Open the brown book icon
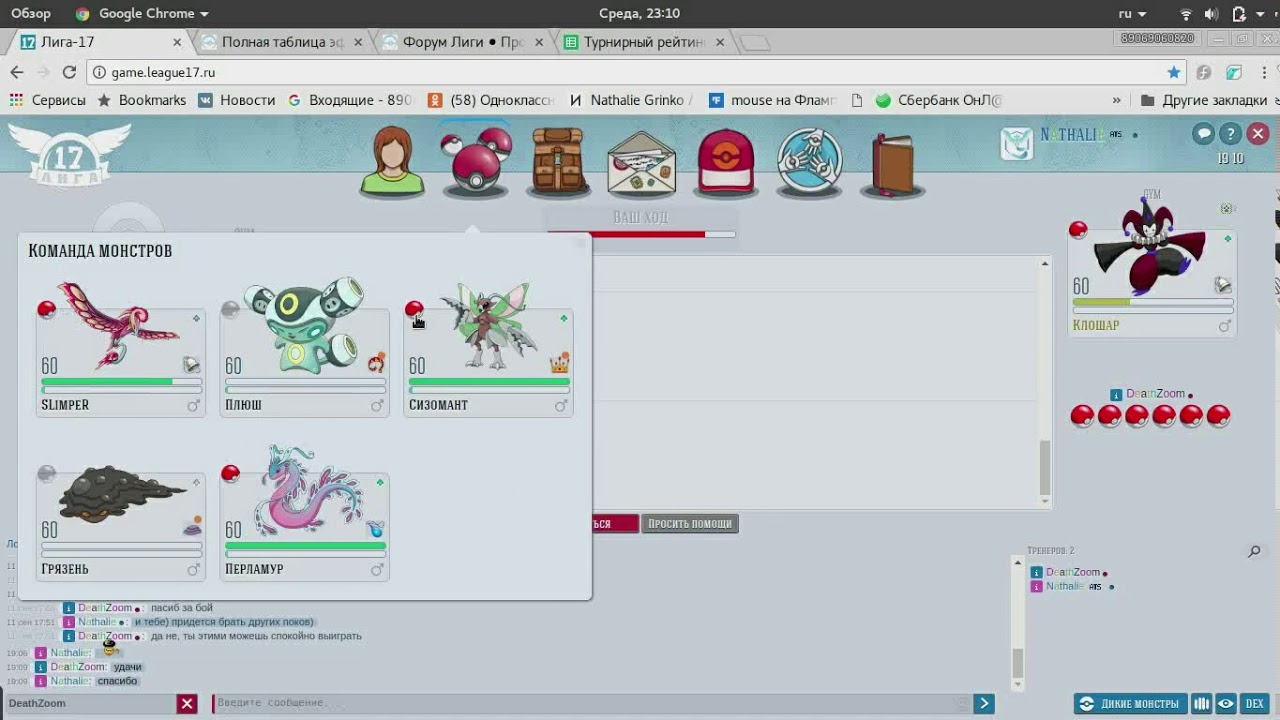The height and width of the screenshot is (720, 1280). click(893, 163)
